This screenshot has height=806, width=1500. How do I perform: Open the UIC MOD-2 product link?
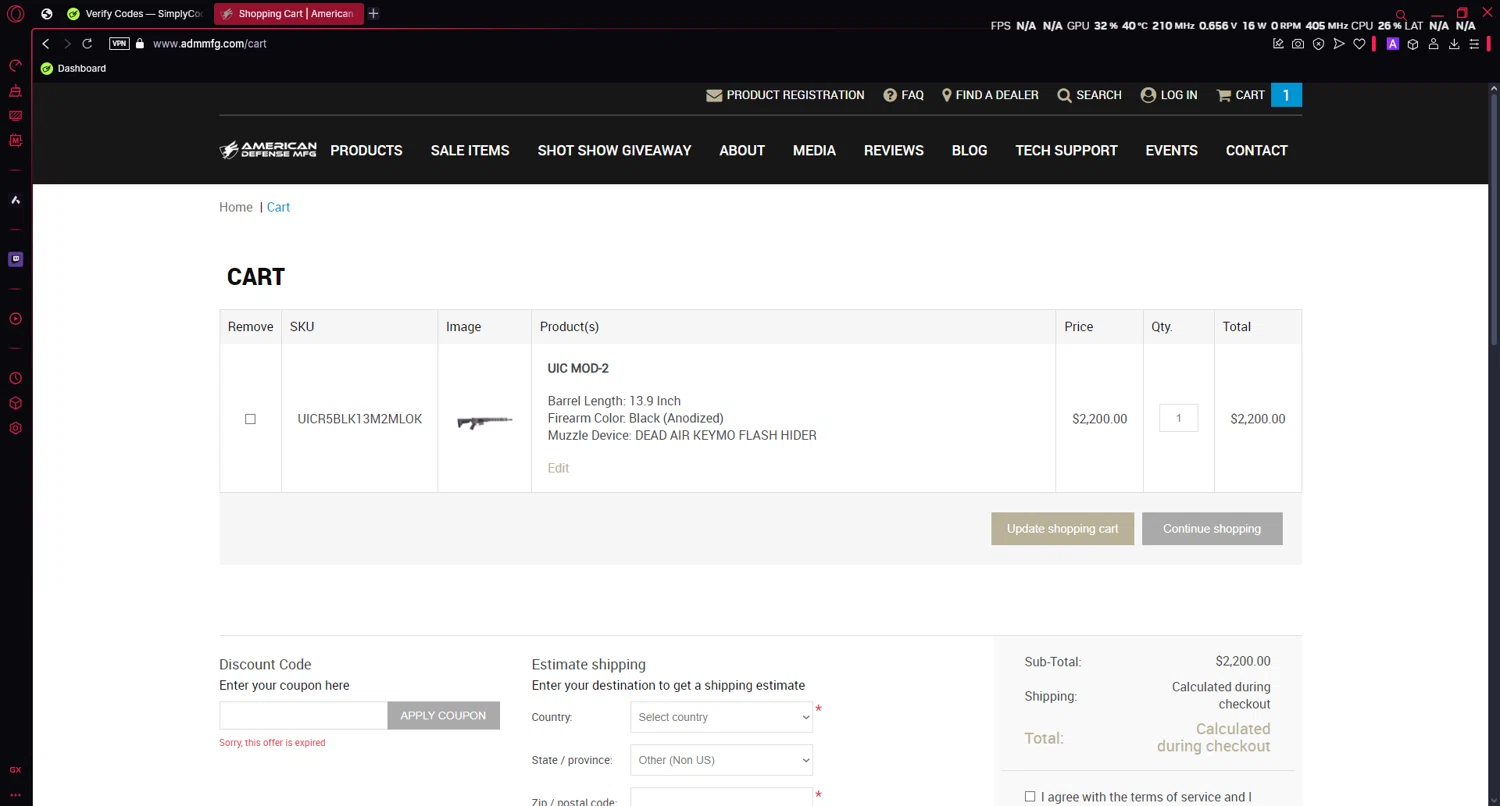tap(578, 368)
